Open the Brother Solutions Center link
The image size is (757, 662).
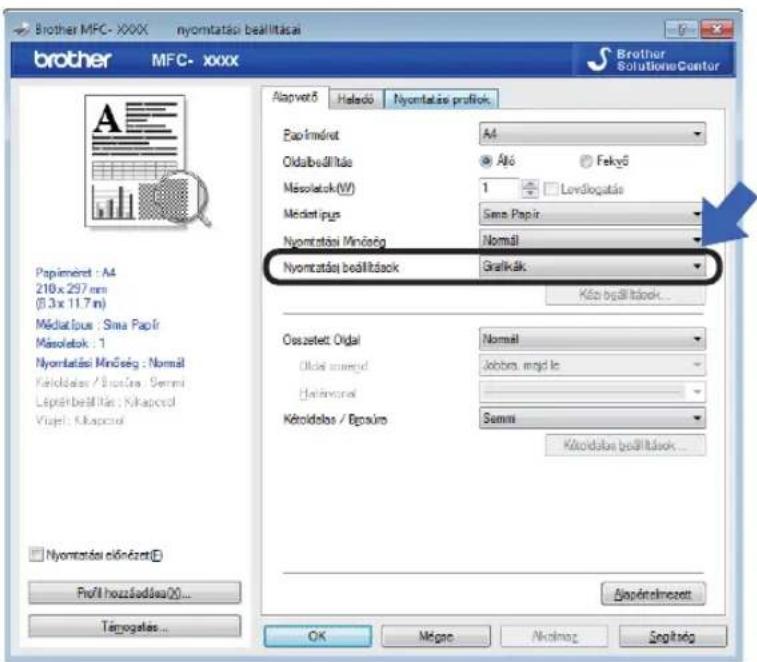(x=653, y=60)
